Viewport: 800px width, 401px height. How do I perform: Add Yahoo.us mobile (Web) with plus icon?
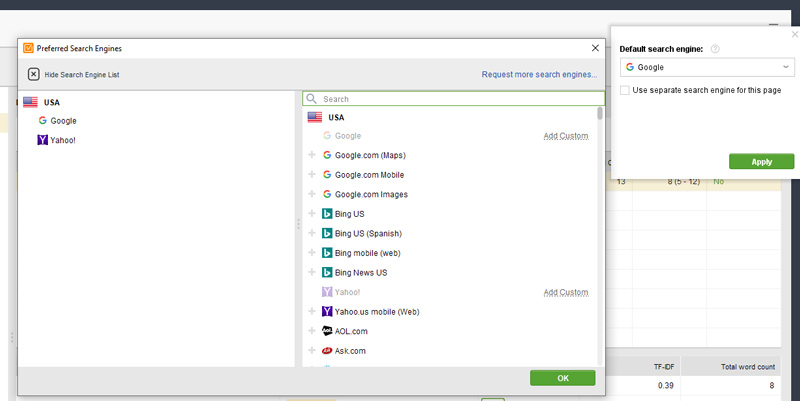(312, 311)
